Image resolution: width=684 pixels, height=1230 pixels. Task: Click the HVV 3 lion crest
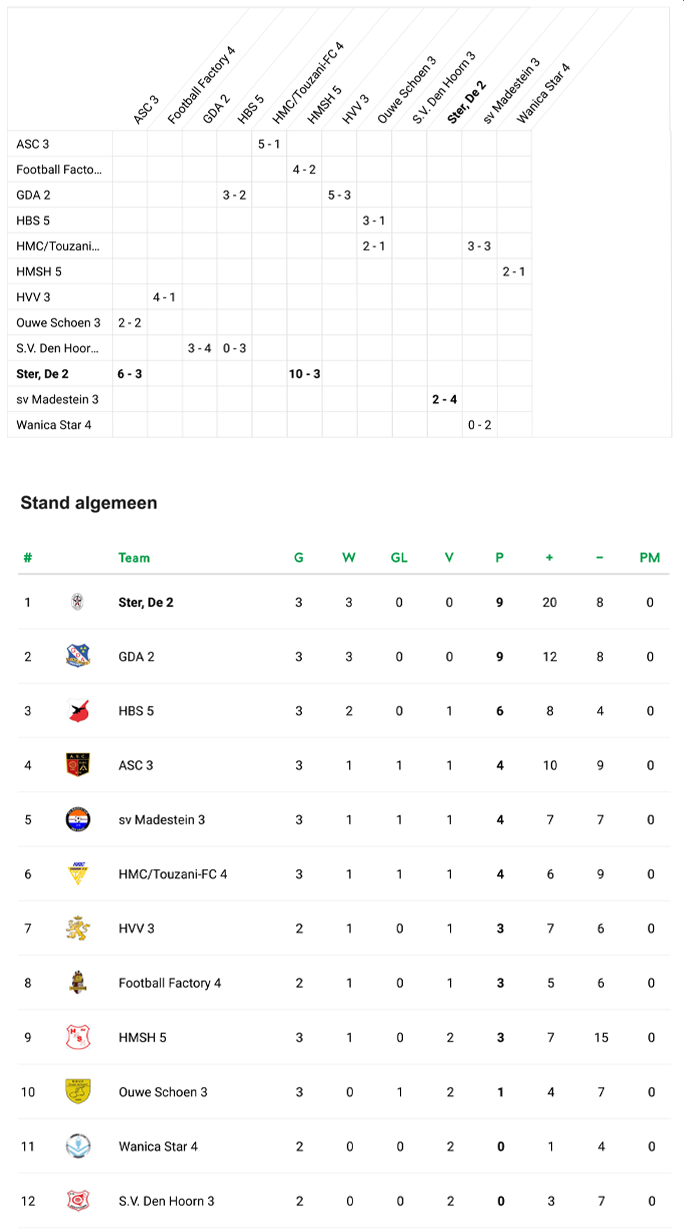78,929
